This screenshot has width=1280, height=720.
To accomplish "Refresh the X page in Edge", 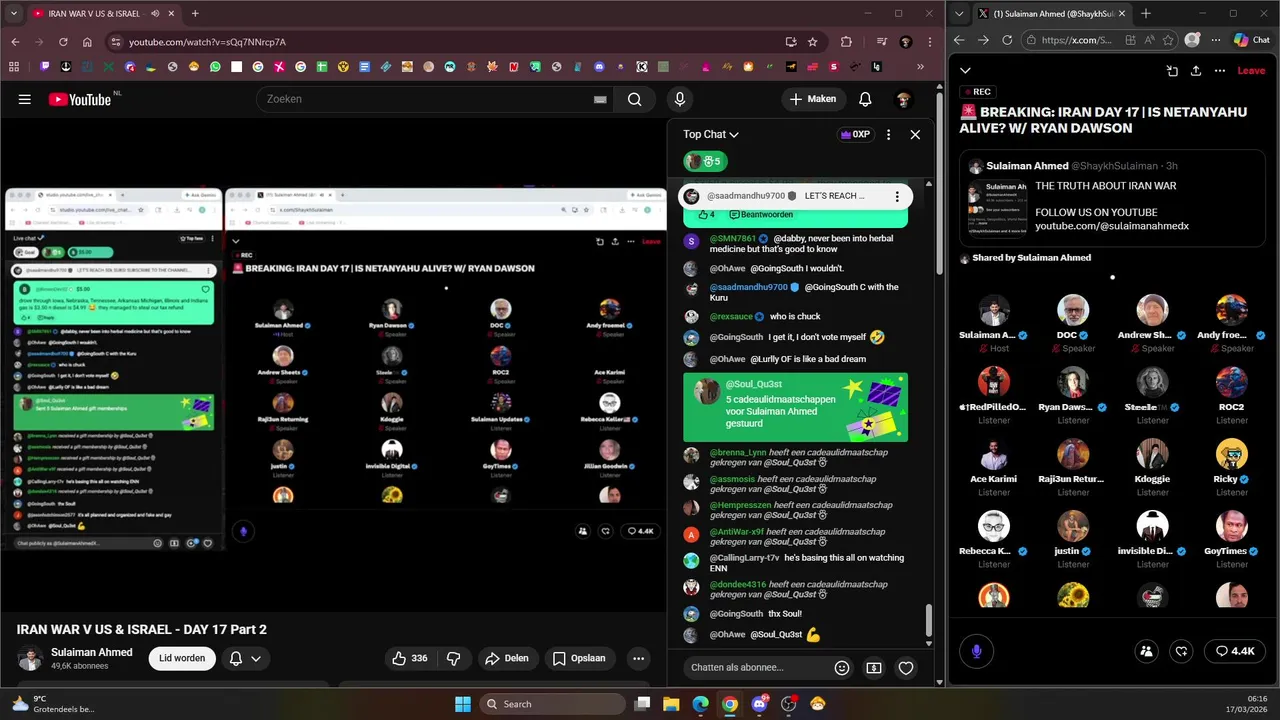I will pyautogui.click(x=1007, y=40).
